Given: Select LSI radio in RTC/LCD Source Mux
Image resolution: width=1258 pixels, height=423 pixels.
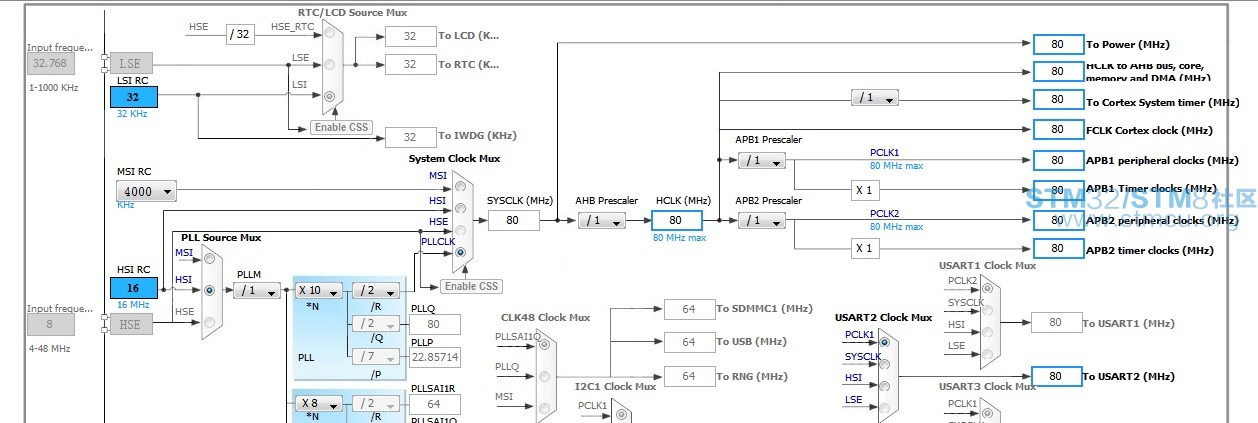Looking at the screenshot, I should (x=330, y=96).
